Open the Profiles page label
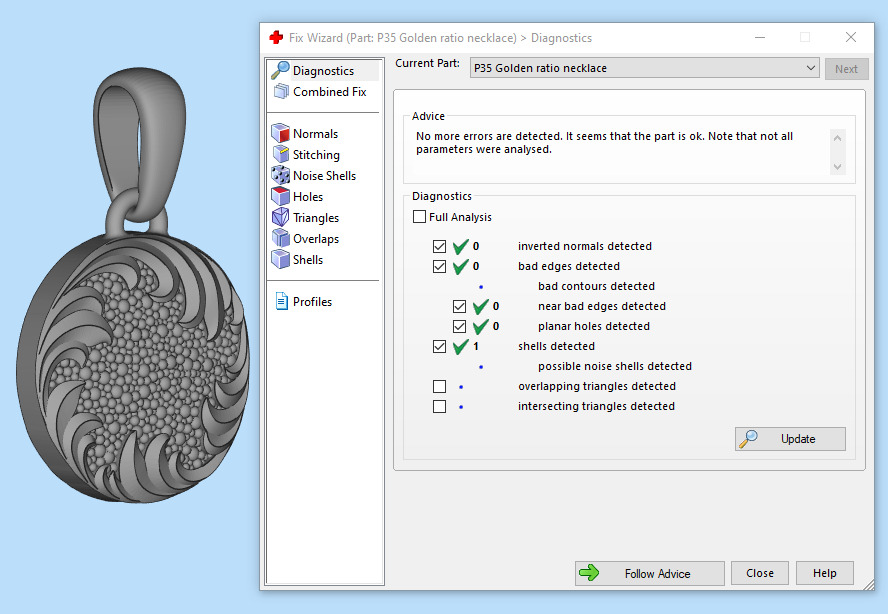This screenshot has height=614, width=888. [312, 301]
